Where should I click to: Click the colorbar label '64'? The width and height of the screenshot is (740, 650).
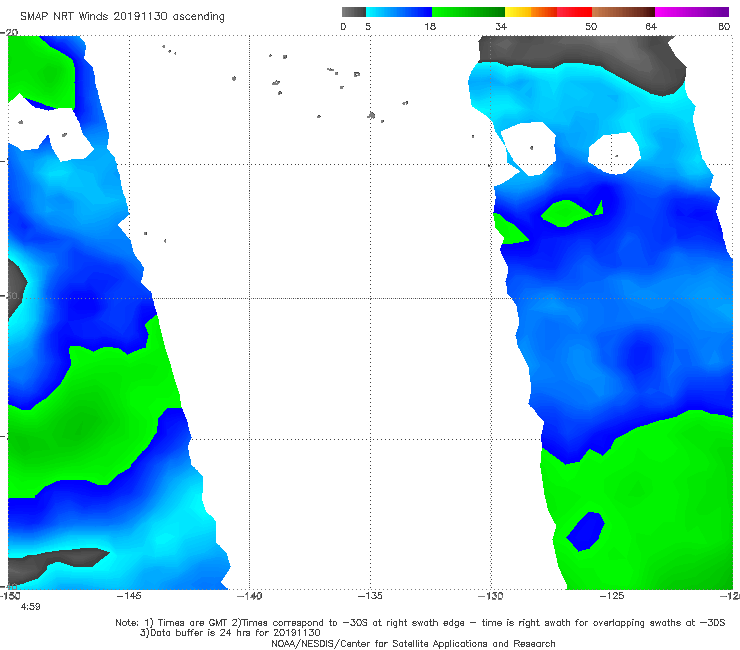point(651,27)
